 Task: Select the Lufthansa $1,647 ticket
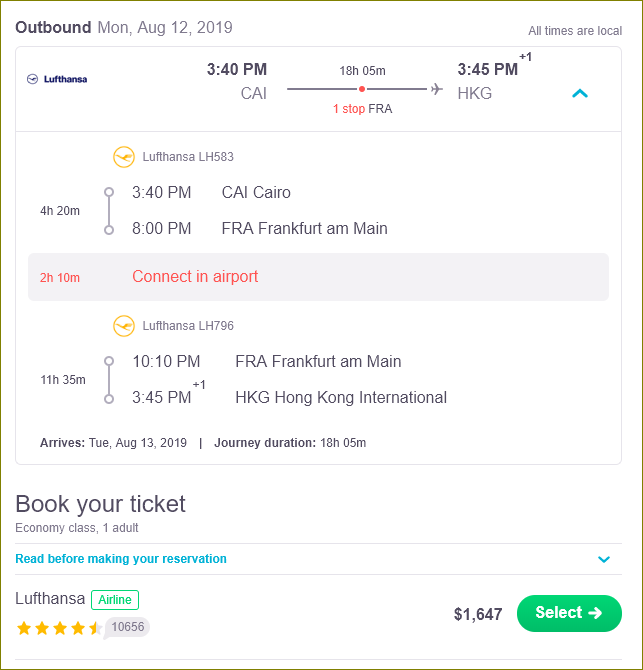tap(569, 613)
